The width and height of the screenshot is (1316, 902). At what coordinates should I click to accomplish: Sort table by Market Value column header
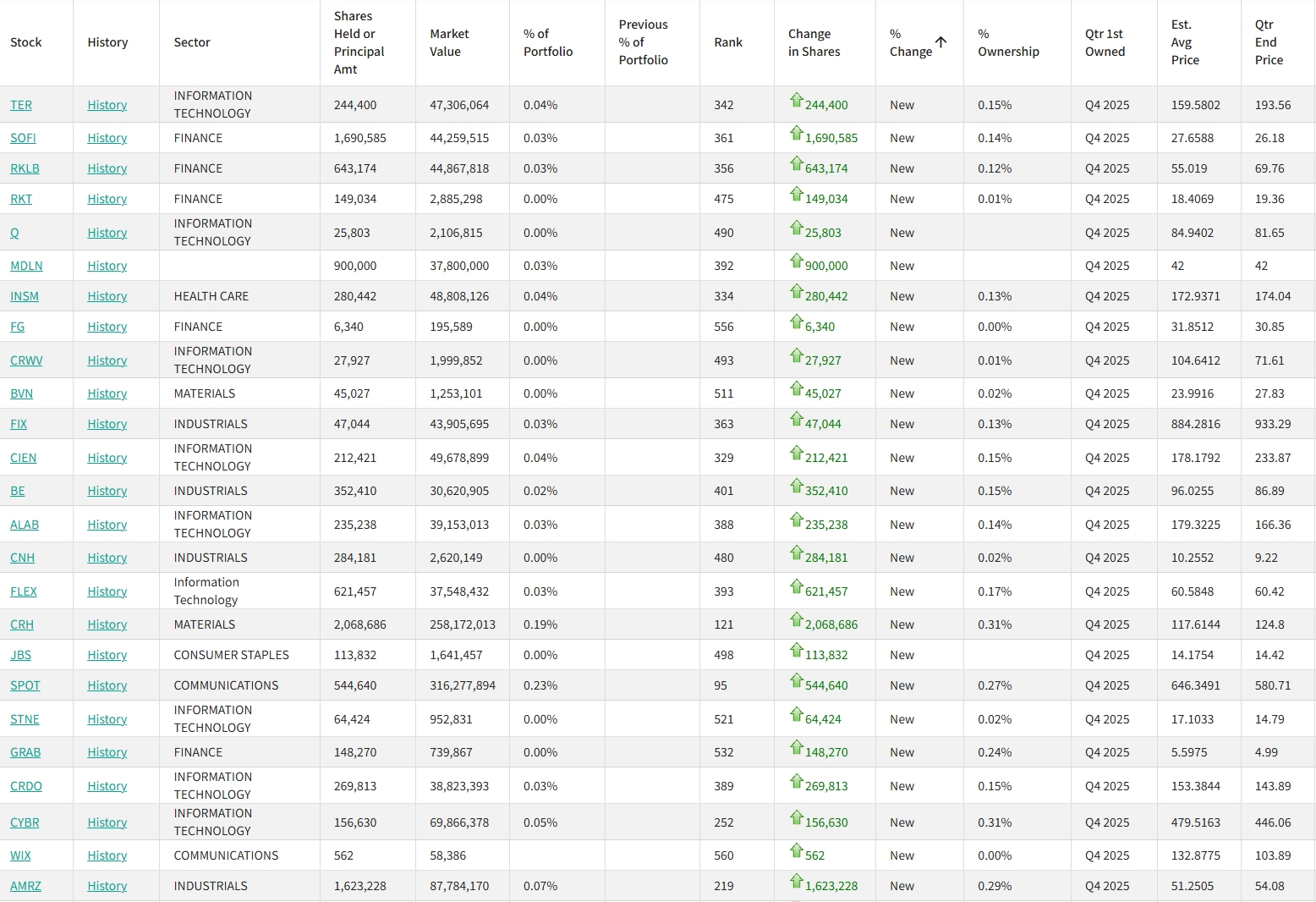(x=449, y=42)
